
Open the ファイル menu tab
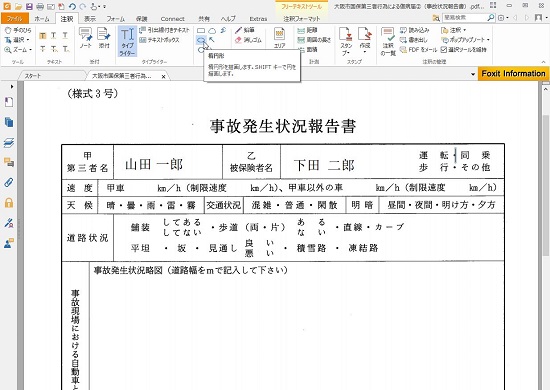[14, 19]
